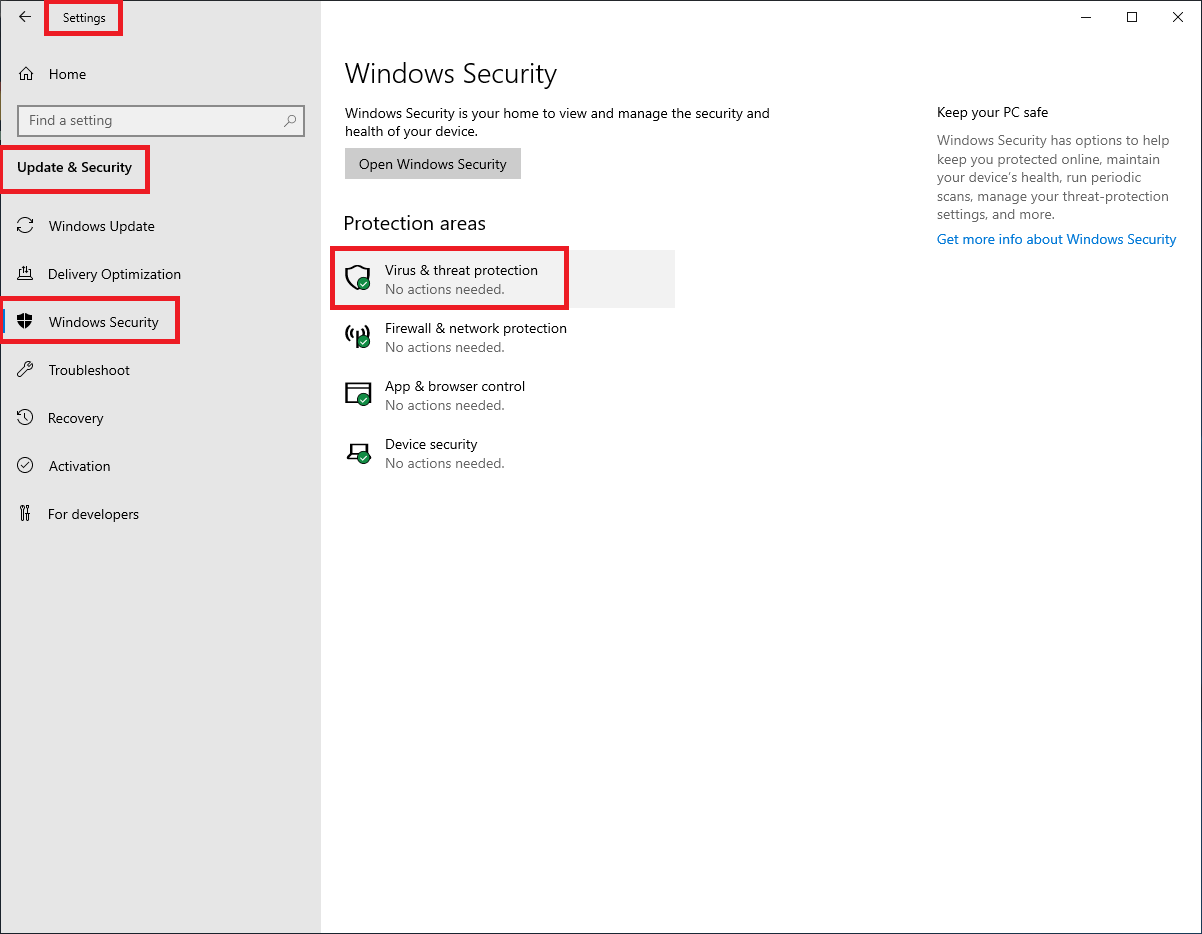Screen dimensions: 1202x934
Task: Click the search magnifier icon
Action: coord(290,121)
